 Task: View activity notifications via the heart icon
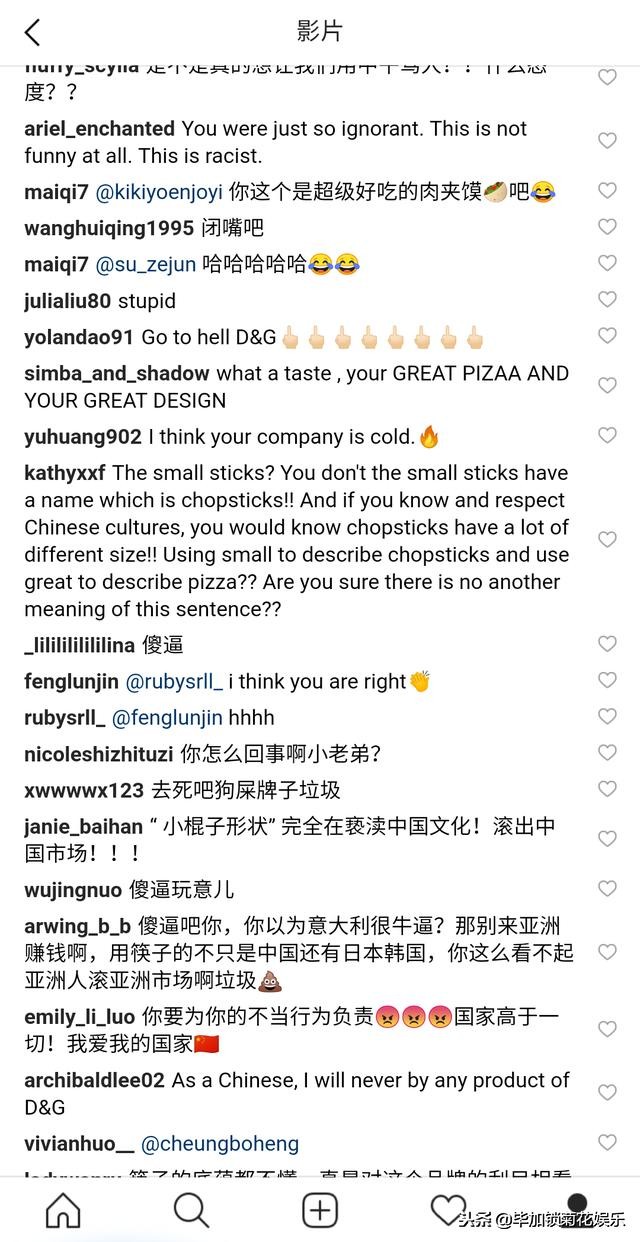click(449, 1209)
